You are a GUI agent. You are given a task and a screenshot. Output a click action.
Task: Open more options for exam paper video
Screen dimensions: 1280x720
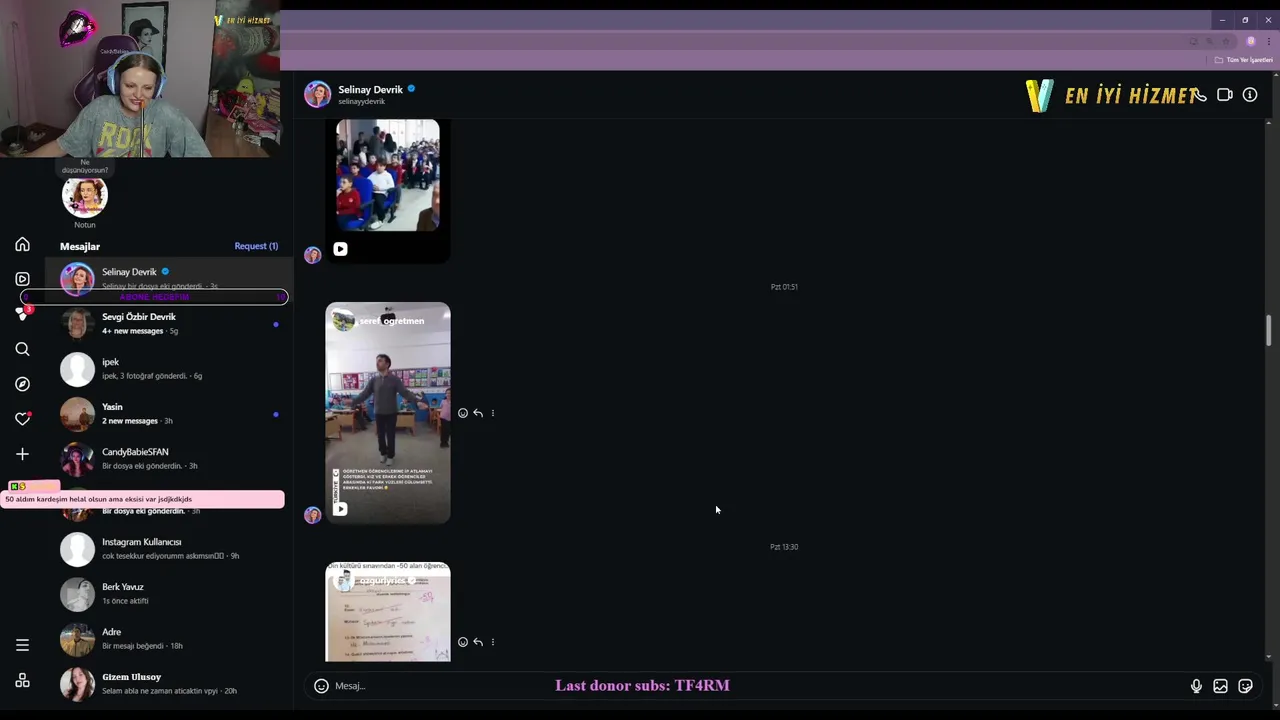[x=493, y=642]
